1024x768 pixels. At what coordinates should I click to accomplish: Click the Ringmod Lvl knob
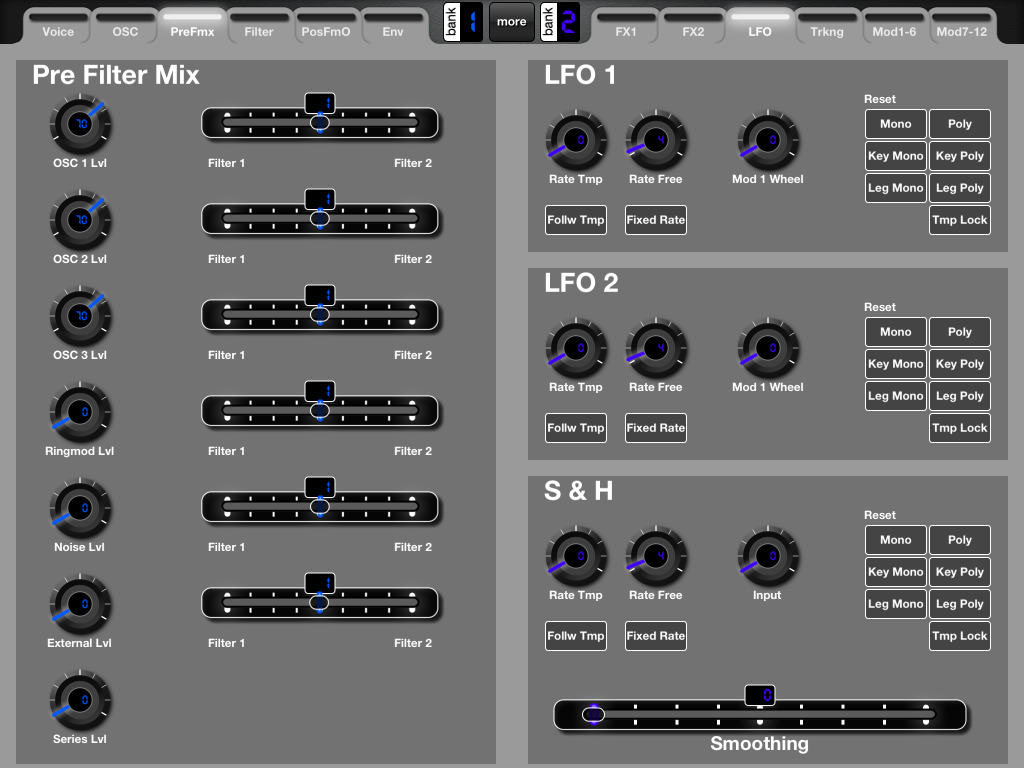click(x=80, y=412)
